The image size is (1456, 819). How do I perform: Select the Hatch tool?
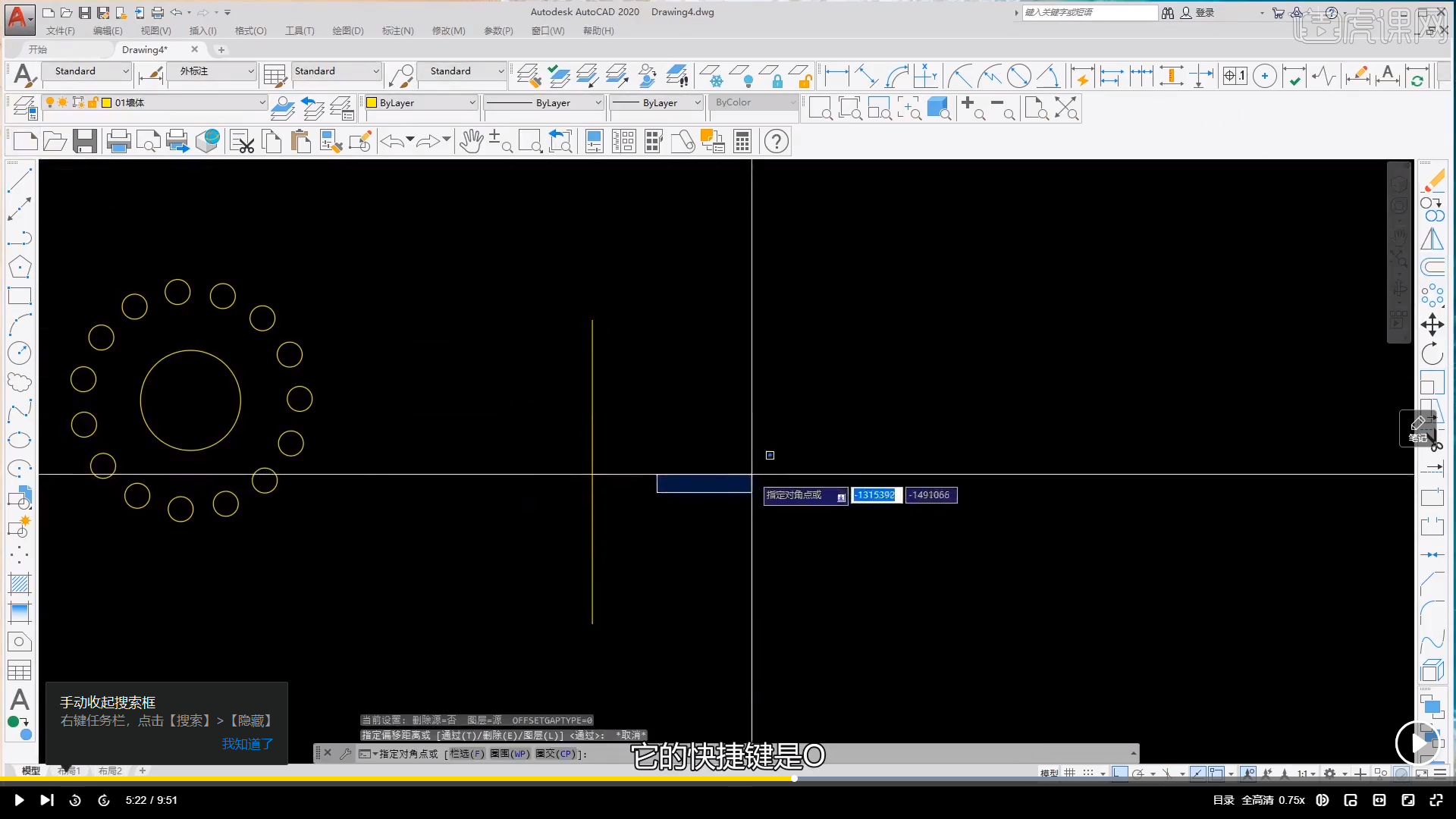tap(20, 584)
